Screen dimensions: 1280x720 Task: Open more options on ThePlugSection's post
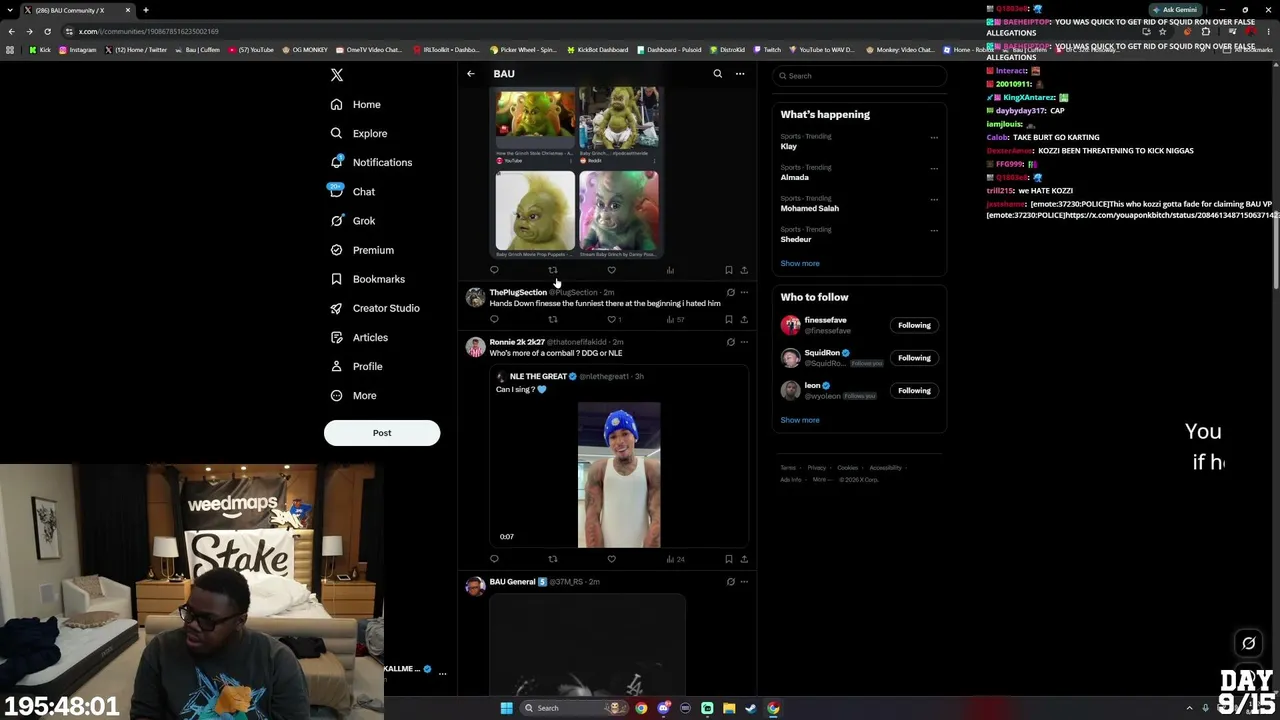[744, 292]
